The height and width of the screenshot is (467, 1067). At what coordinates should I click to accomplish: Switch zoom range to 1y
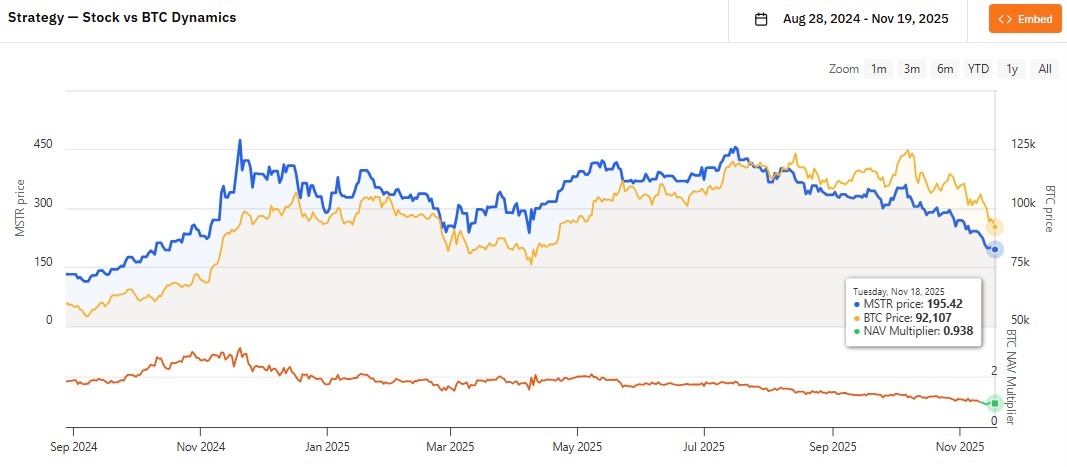point(1012,69)
